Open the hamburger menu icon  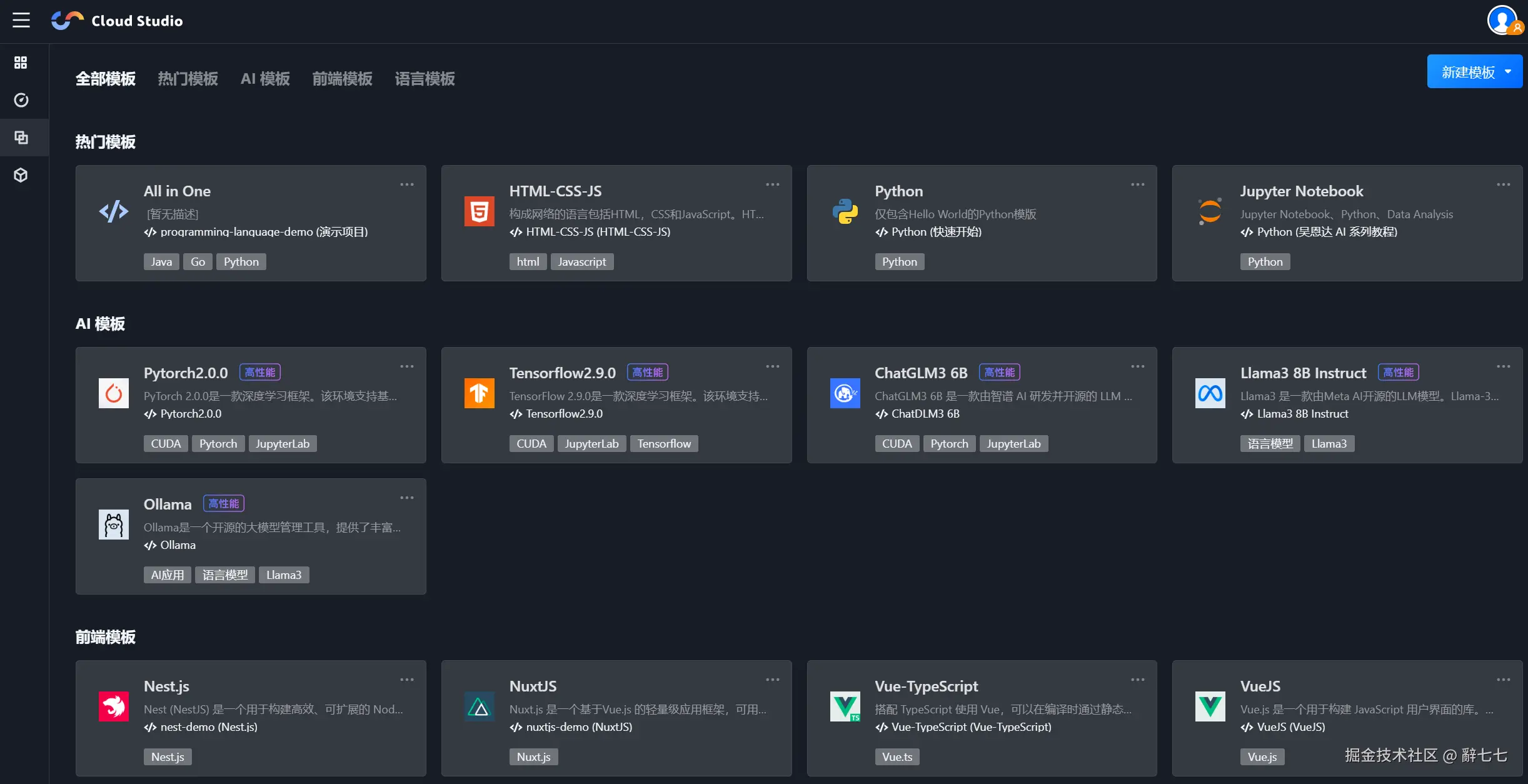tap(21, 21)
